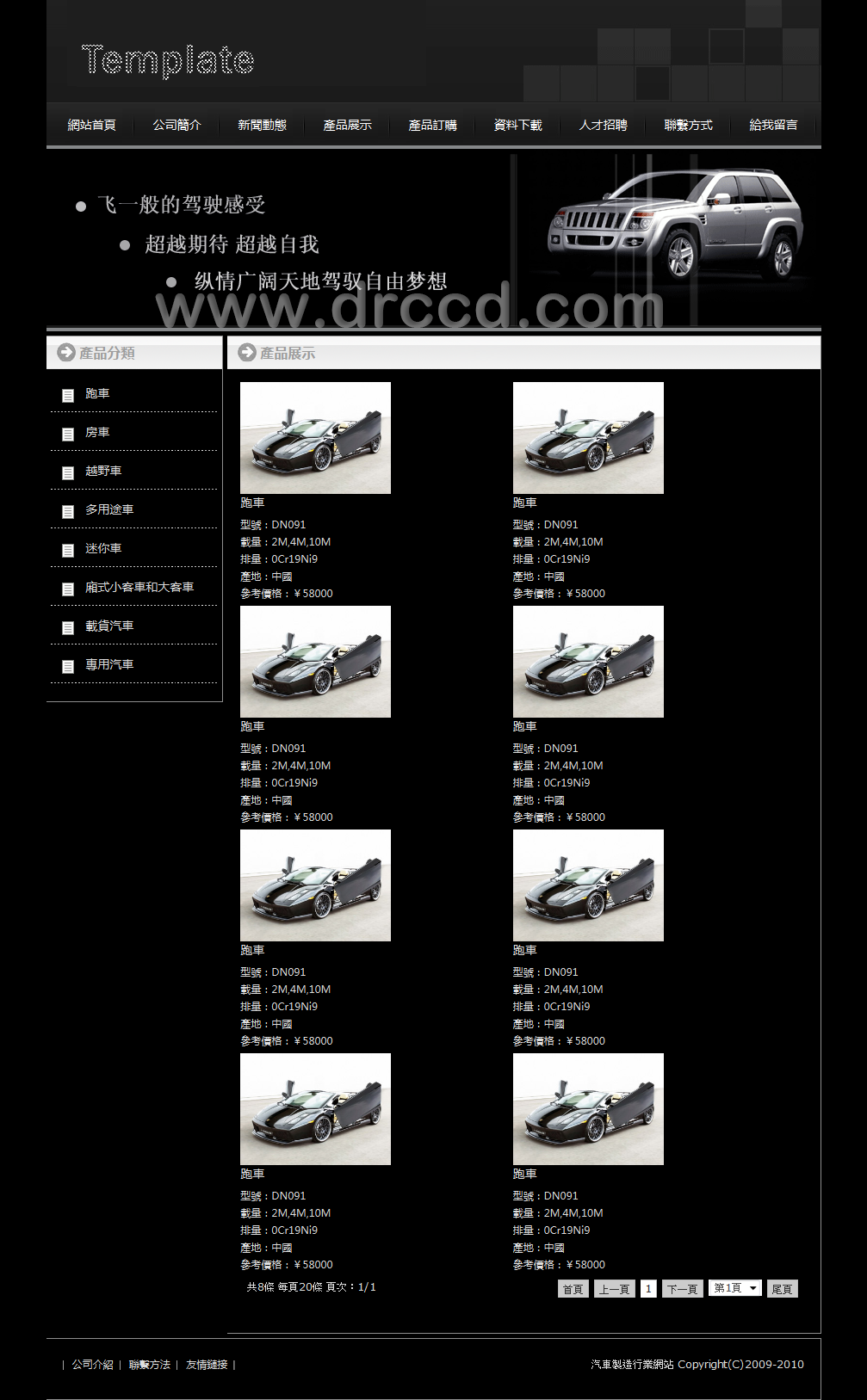Viewport: 867px width, 1400px height.
Task: Go to 網站首頁 in the navigation bar
Action: 92,126
